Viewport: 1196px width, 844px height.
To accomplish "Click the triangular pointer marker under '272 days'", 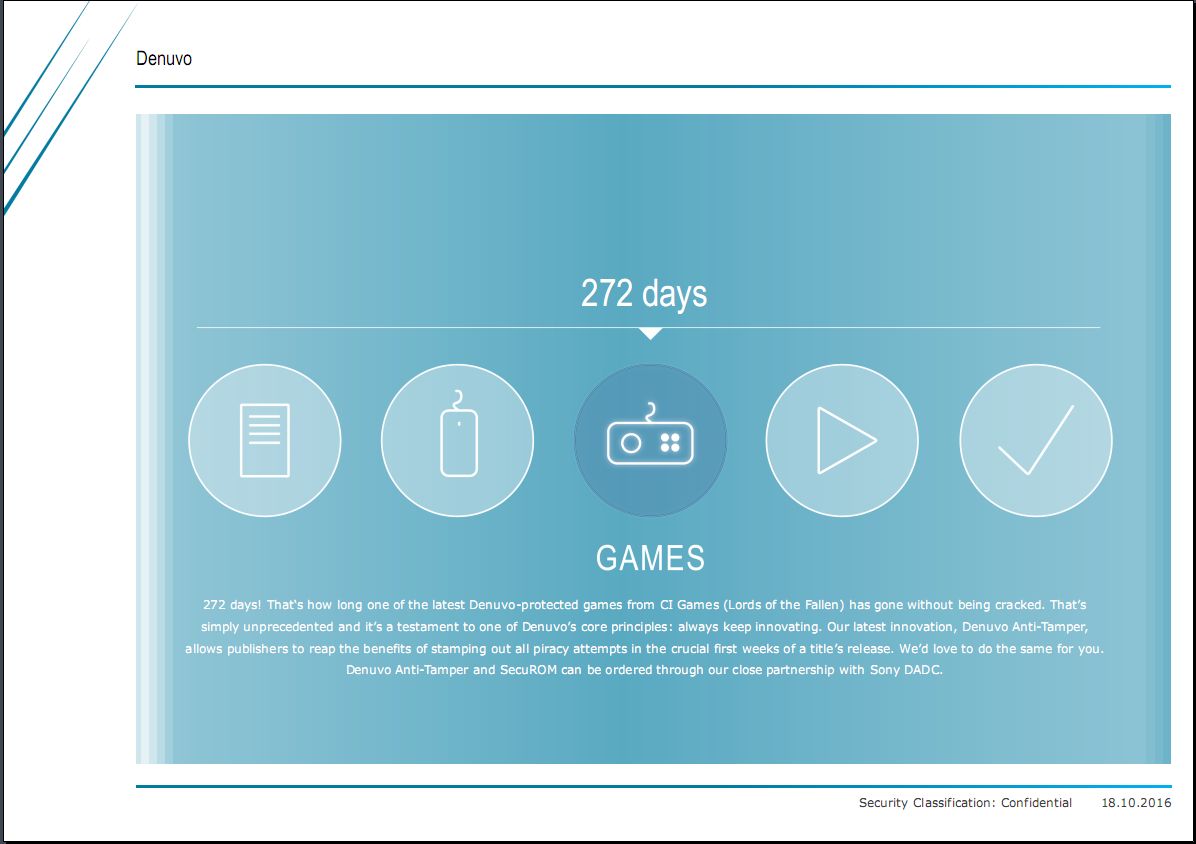I will [x=651, y=333].
